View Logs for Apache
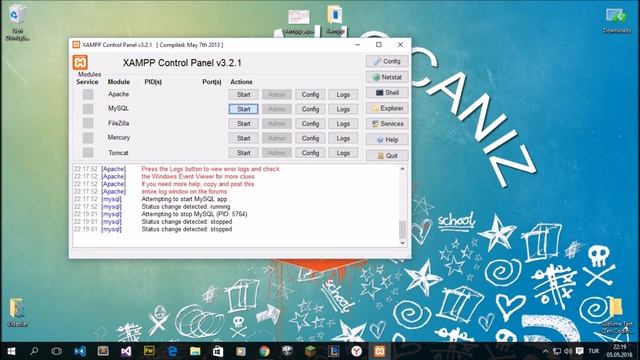This screenshot has width=640, height=360. coord(343,95)
